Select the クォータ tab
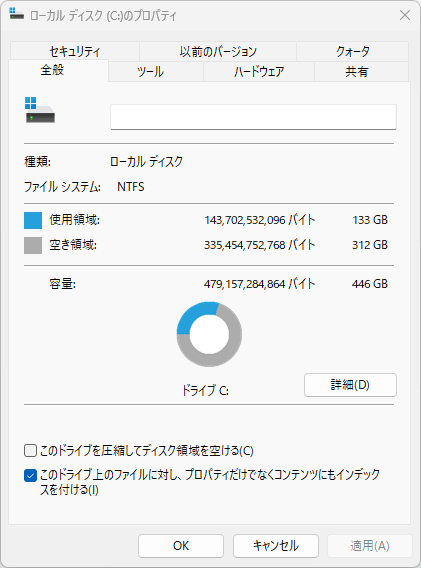 click(x=353, y=51)
